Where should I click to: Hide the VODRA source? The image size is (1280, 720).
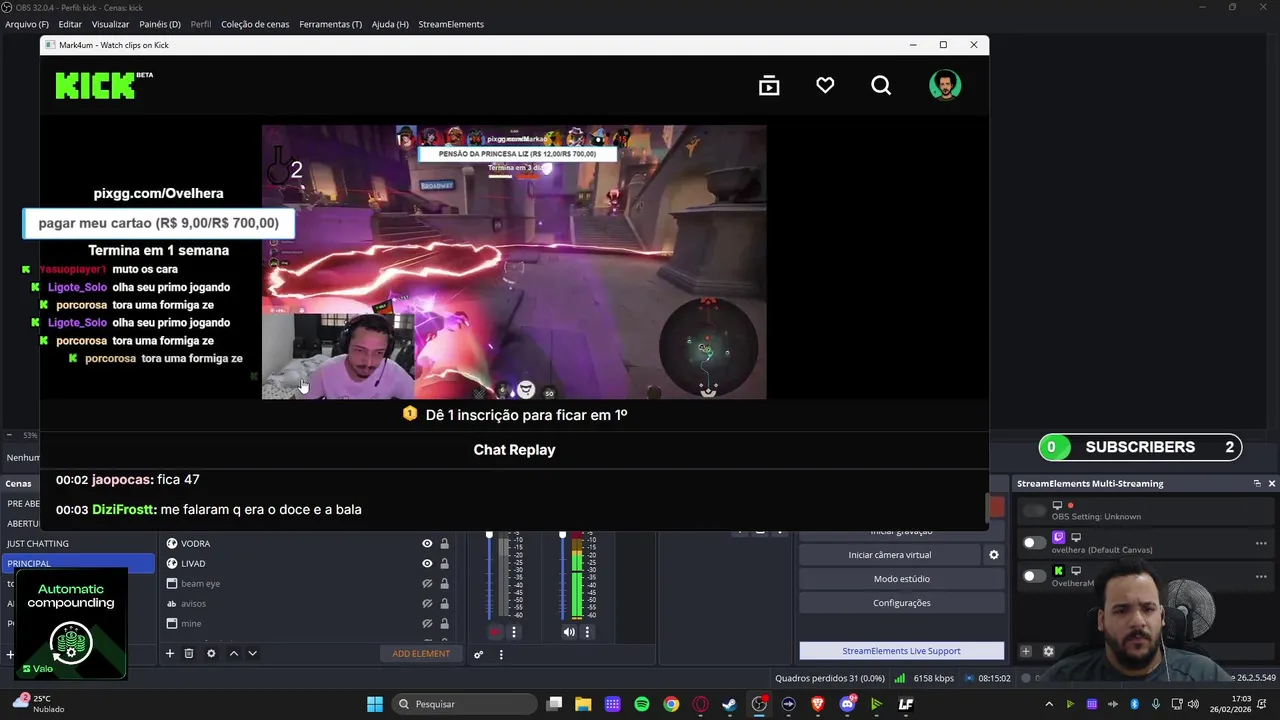pos(427,544)
